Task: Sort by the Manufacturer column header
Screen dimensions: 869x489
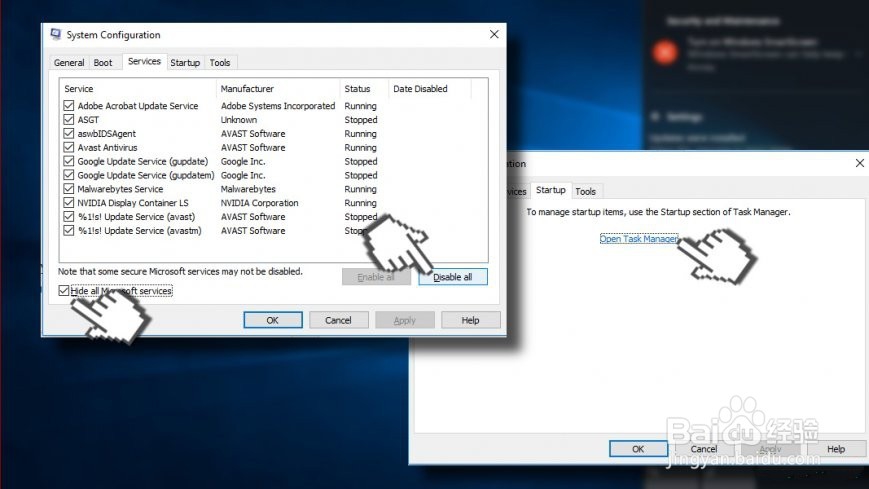Action: 278,89
